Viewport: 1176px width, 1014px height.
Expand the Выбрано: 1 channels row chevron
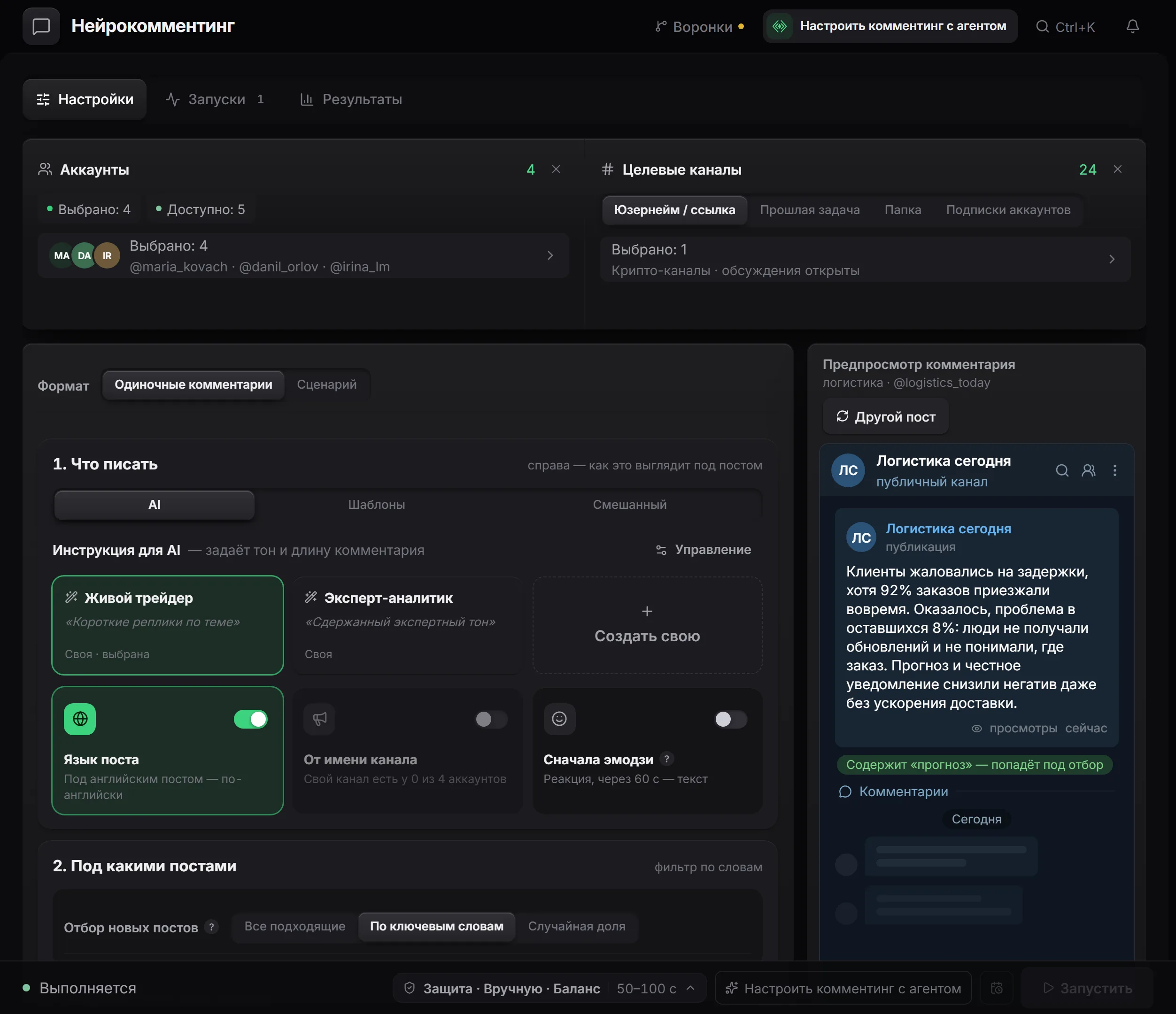pyautogui.click(x=1111, y=259)
